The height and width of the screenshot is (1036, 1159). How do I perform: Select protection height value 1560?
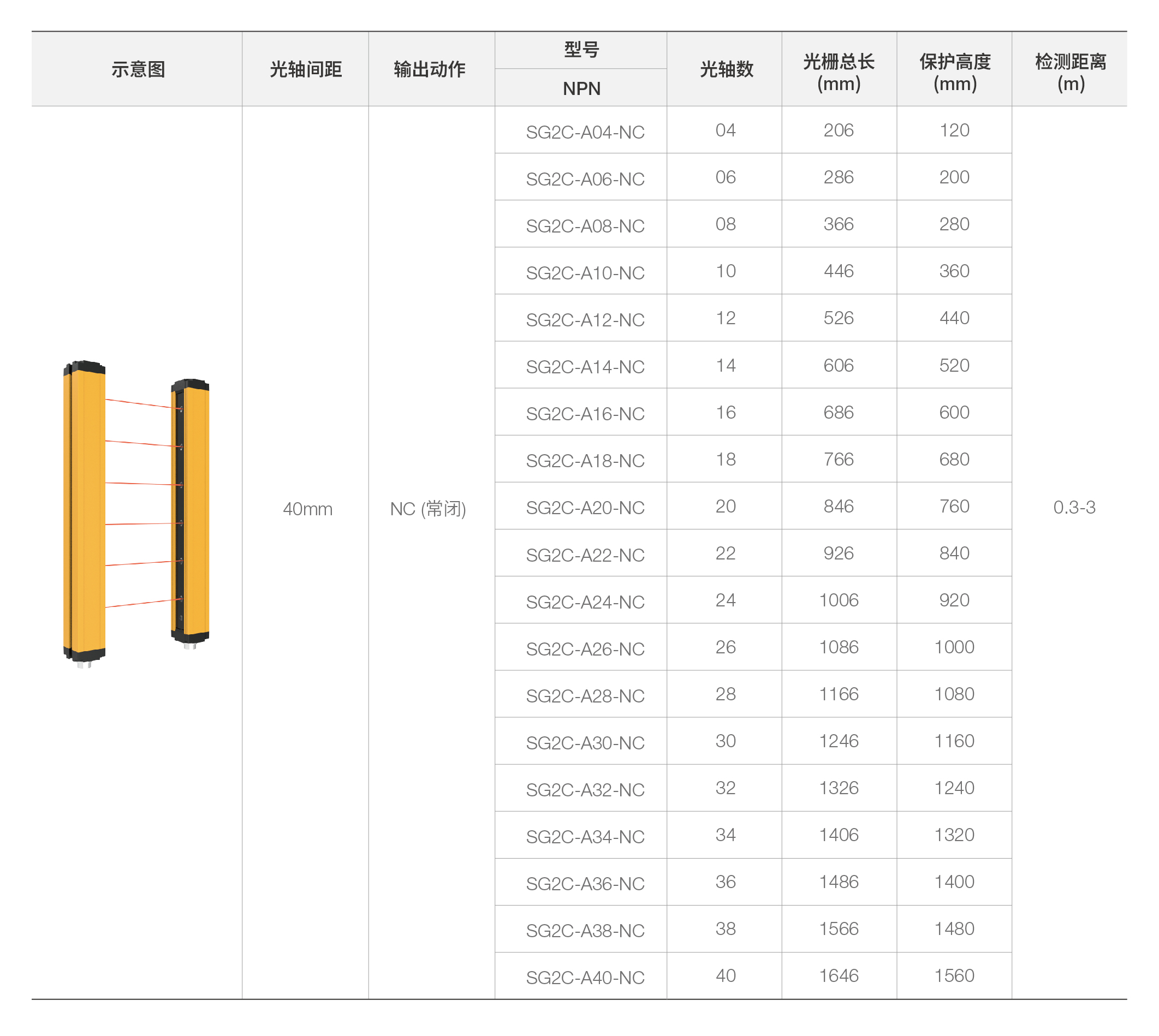pos(954,975)
